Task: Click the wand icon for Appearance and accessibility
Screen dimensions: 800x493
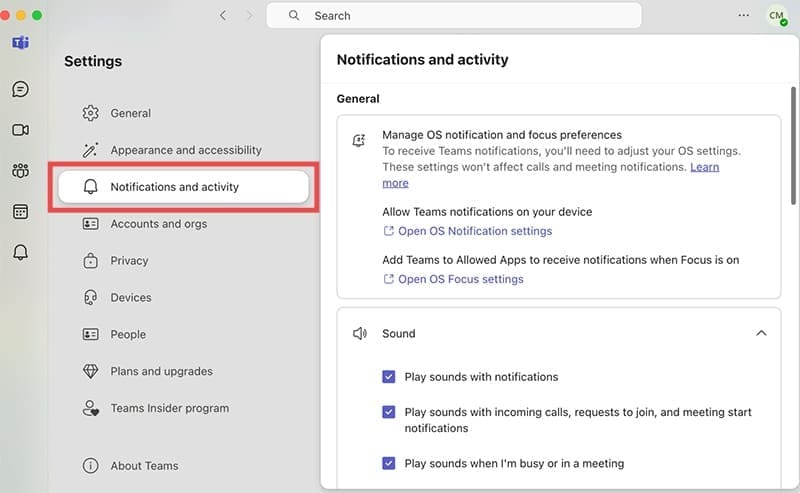Action: [90, 150]
